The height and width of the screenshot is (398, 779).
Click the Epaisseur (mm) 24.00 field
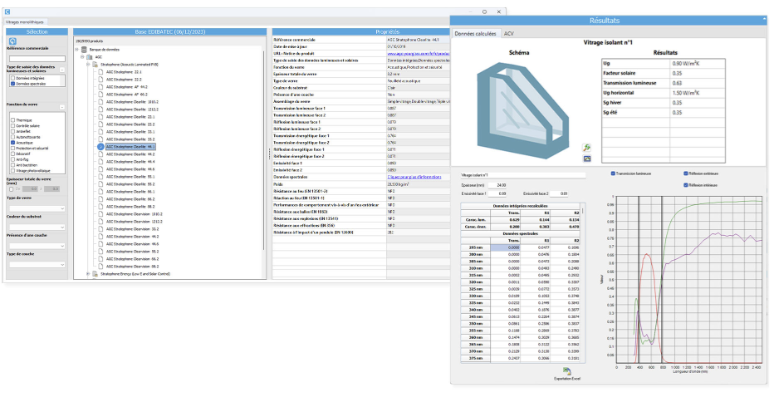[x=497, y=185]
